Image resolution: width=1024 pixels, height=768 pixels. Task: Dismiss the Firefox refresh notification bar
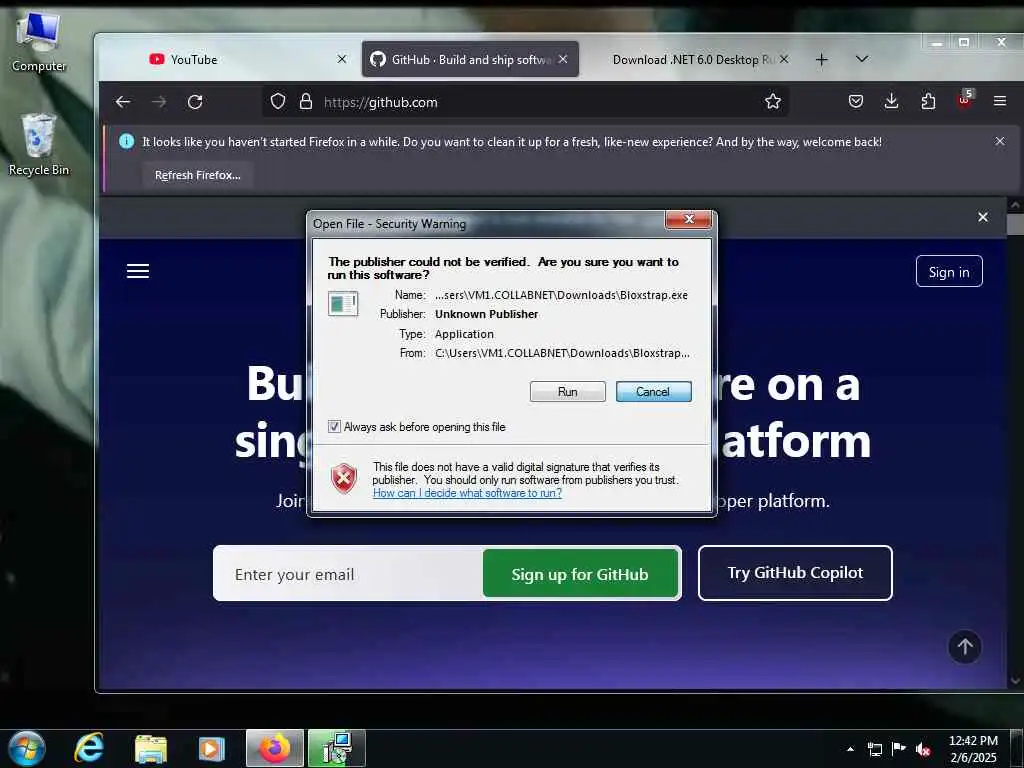coord(1000,141)
